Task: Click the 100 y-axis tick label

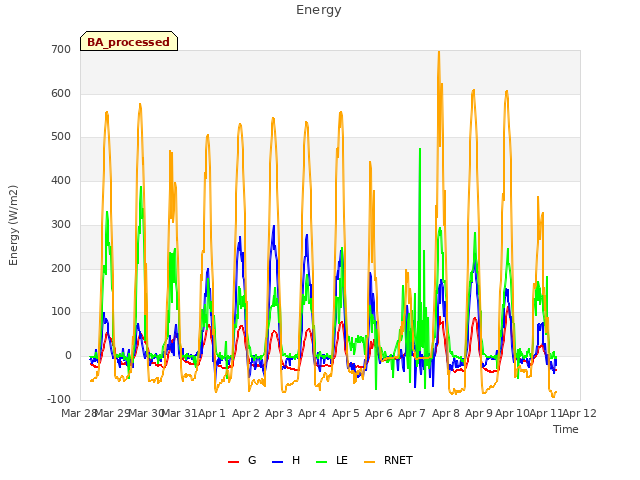Action: coord(61,312)
